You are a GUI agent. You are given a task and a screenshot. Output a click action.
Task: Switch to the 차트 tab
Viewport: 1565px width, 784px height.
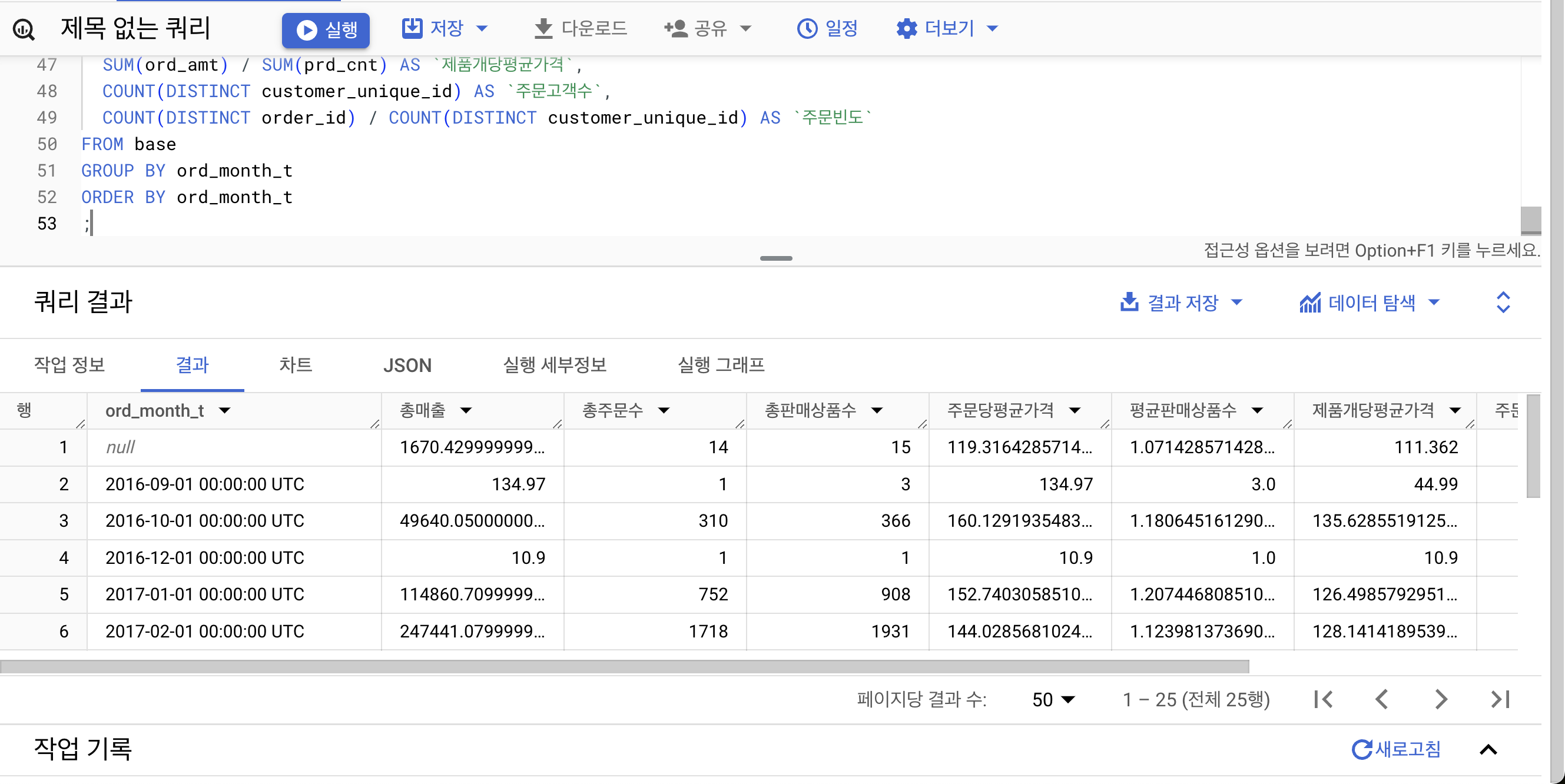[295, 365]
